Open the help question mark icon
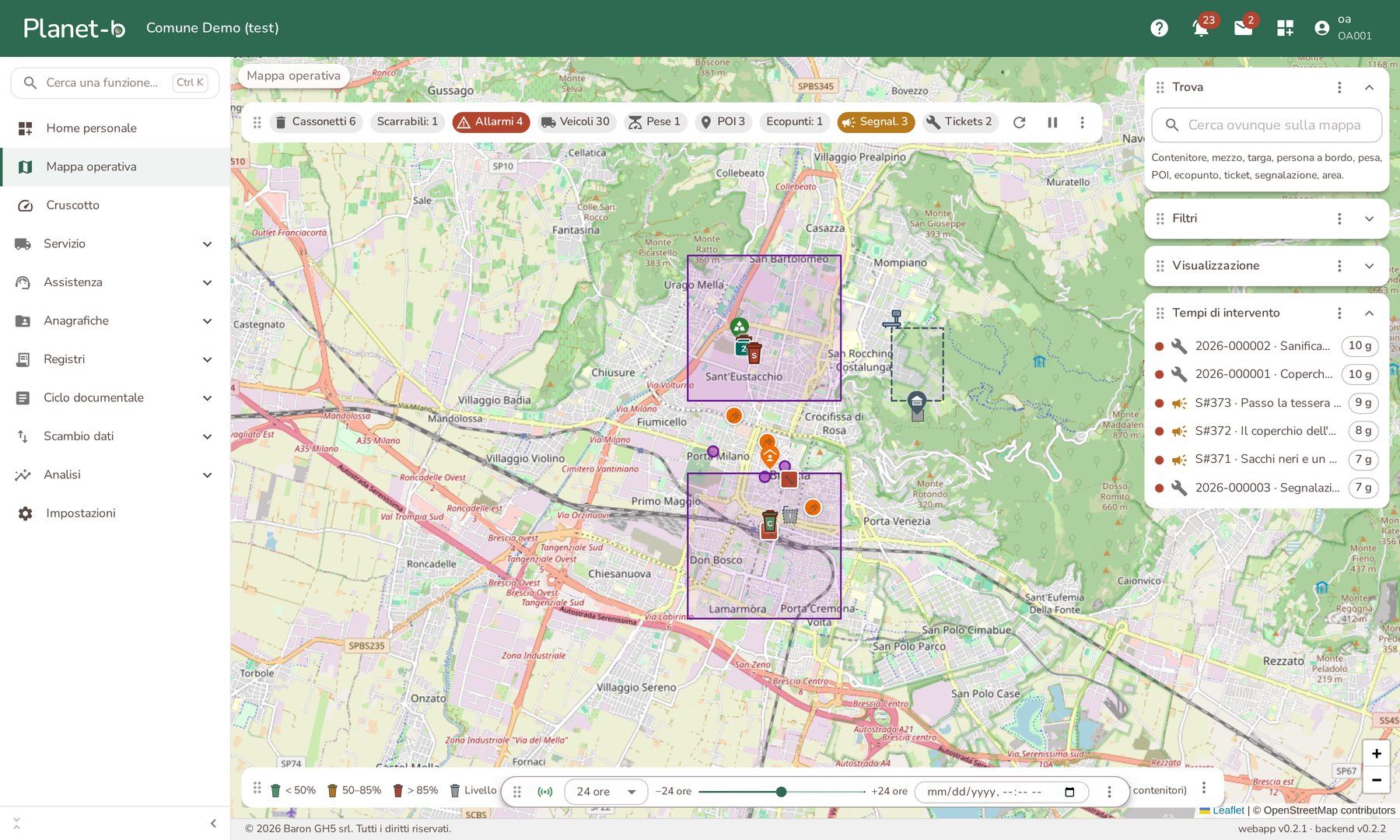This screenshot has height=840, width=1400. point(1159,28)
